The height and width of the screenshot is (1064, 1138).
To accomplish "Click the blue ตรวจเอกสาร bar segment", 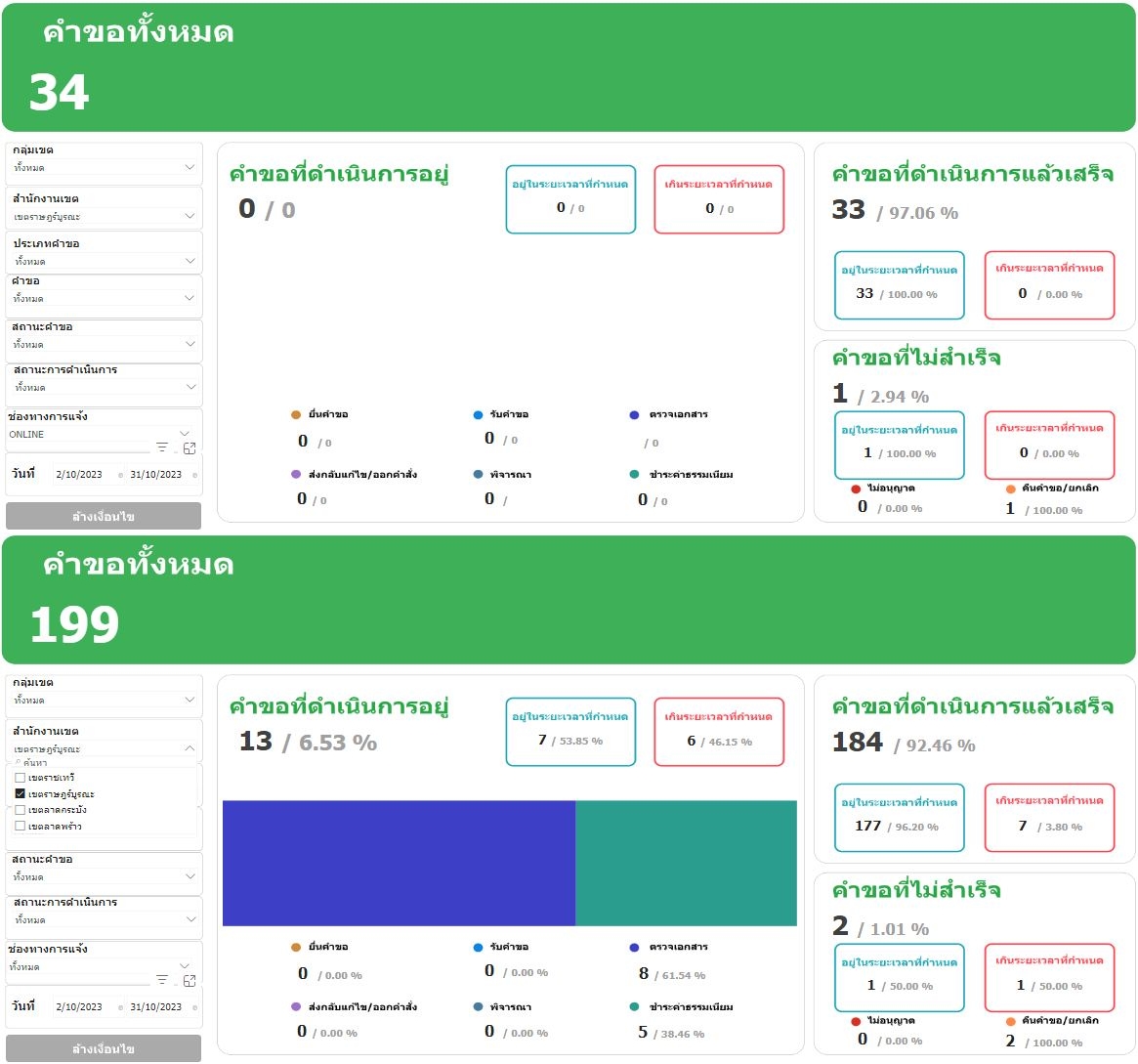I will pos(399,863).
